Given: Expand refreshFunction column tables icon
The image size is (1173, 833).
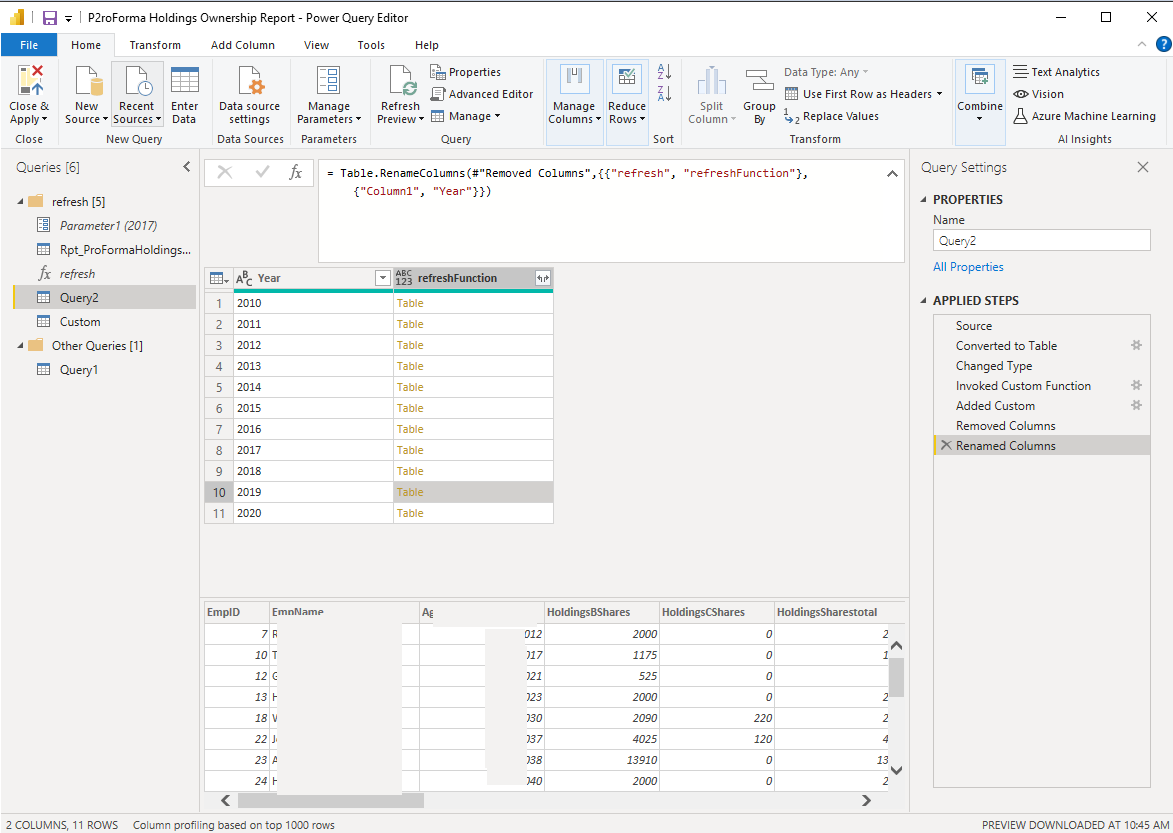Looking at the screenshot, I should [x=543, y=278].
